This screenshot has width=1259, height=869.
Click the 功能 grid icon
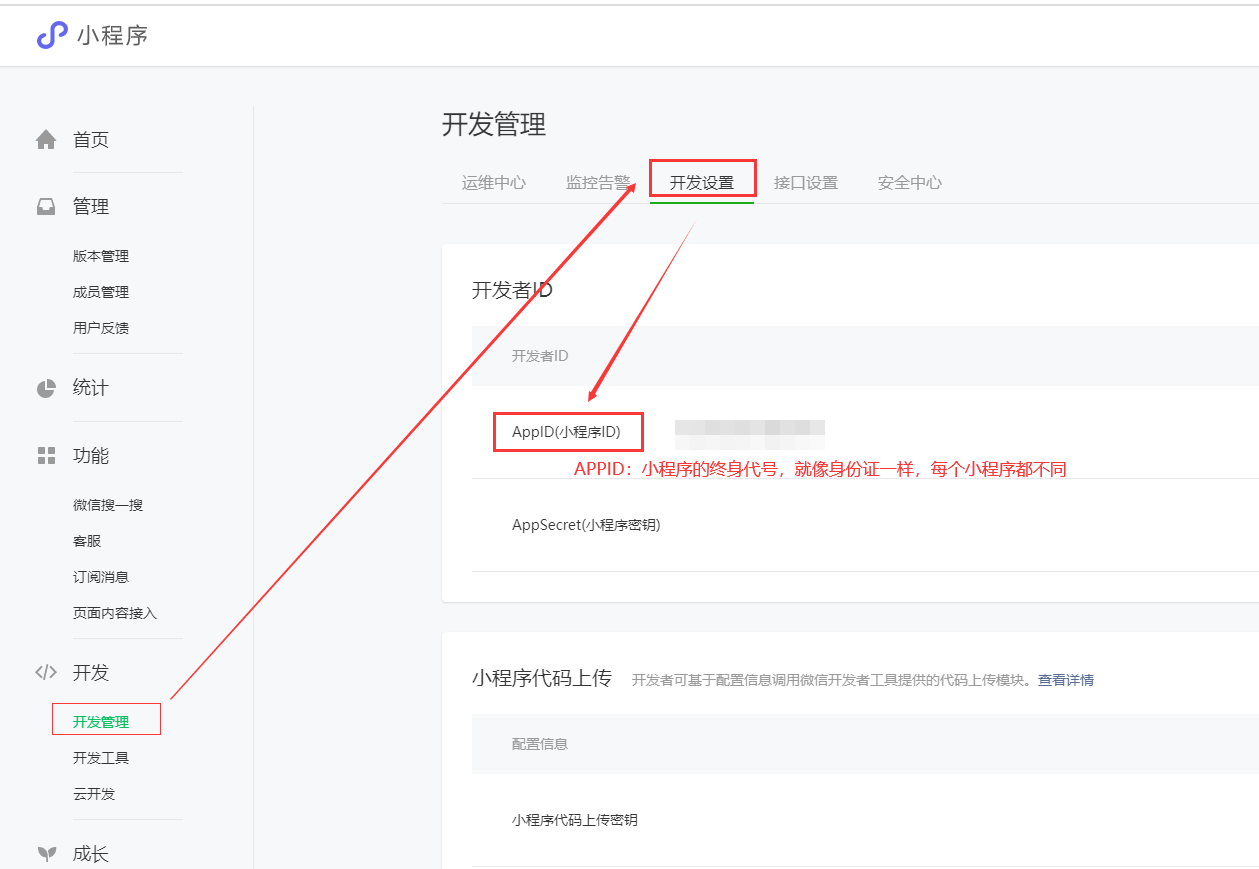click(x=46, y=456)
